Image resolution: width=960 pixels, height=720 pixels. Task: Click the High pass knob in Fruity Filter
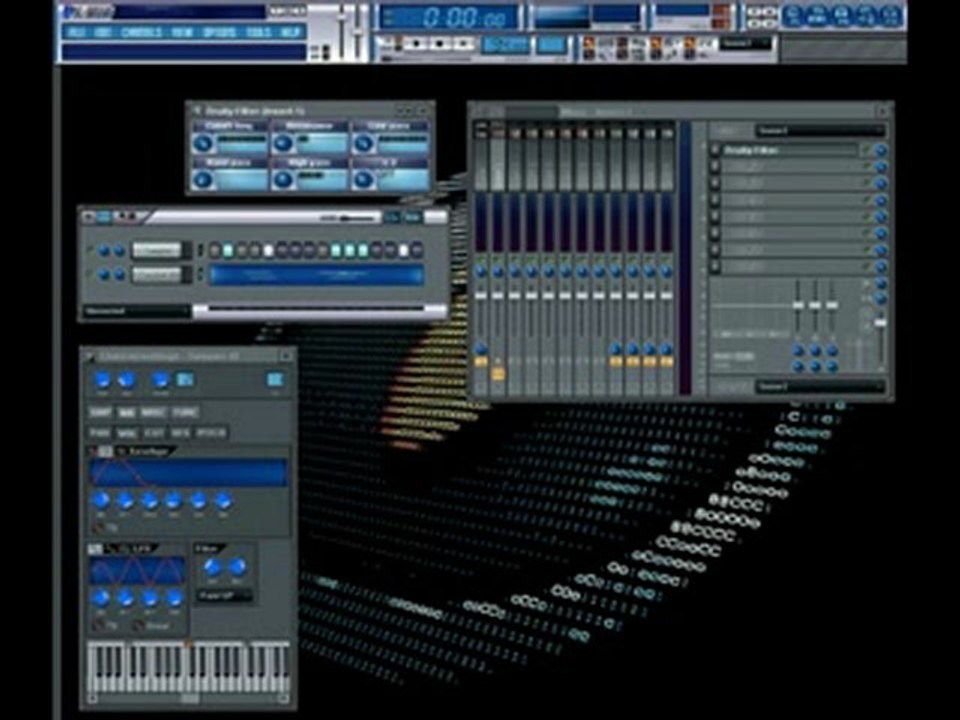283,179
